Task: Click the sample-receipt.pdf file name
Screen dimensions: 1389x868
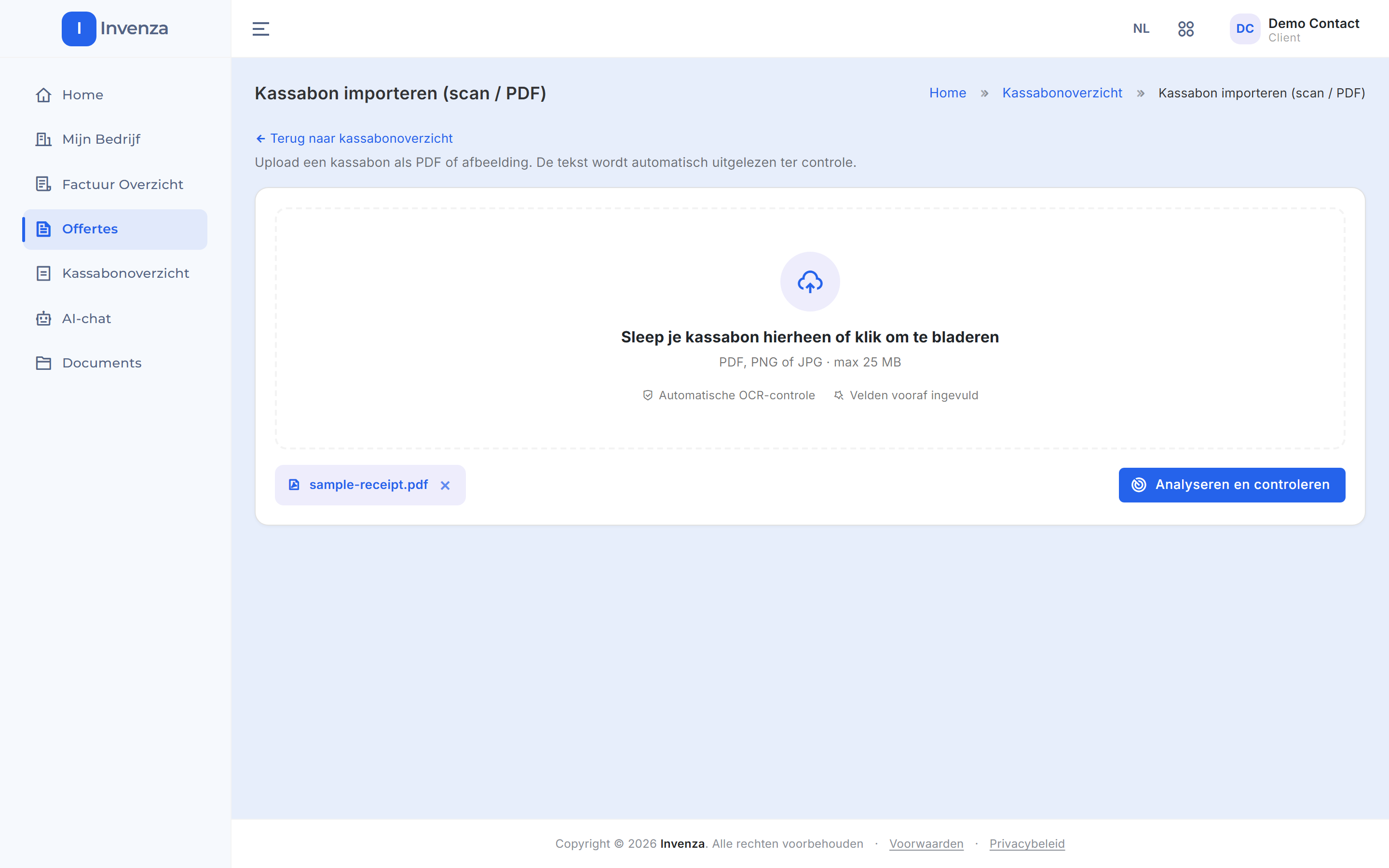Action: coord(368,485)
